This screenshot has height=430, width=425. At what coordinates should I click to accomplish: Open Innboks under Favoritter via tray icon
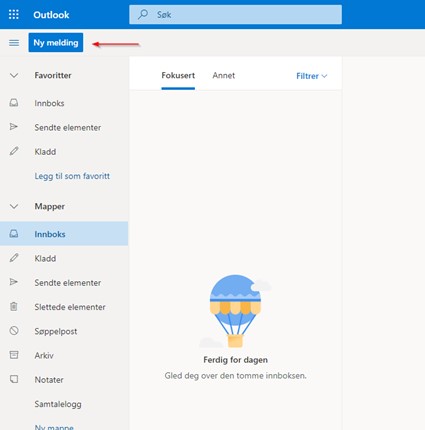pyautogui.click(x=14, y=103)
